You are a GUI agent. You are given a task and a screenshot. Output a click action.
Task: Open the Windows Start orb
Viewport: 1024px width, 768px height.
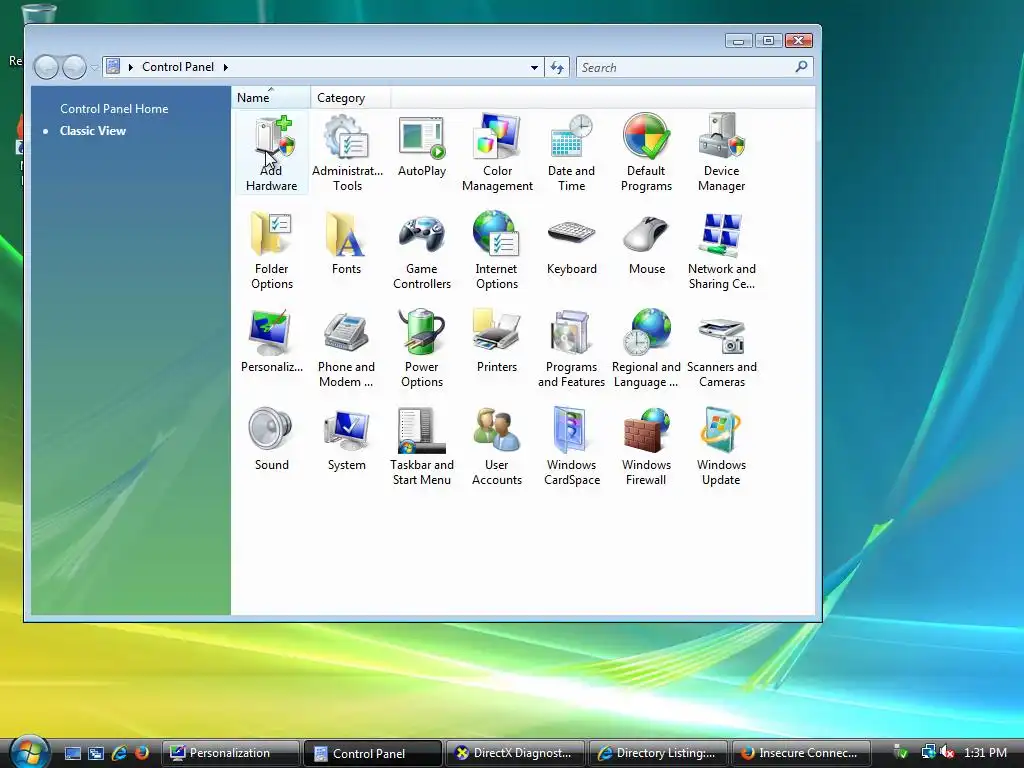click(30, 752)
